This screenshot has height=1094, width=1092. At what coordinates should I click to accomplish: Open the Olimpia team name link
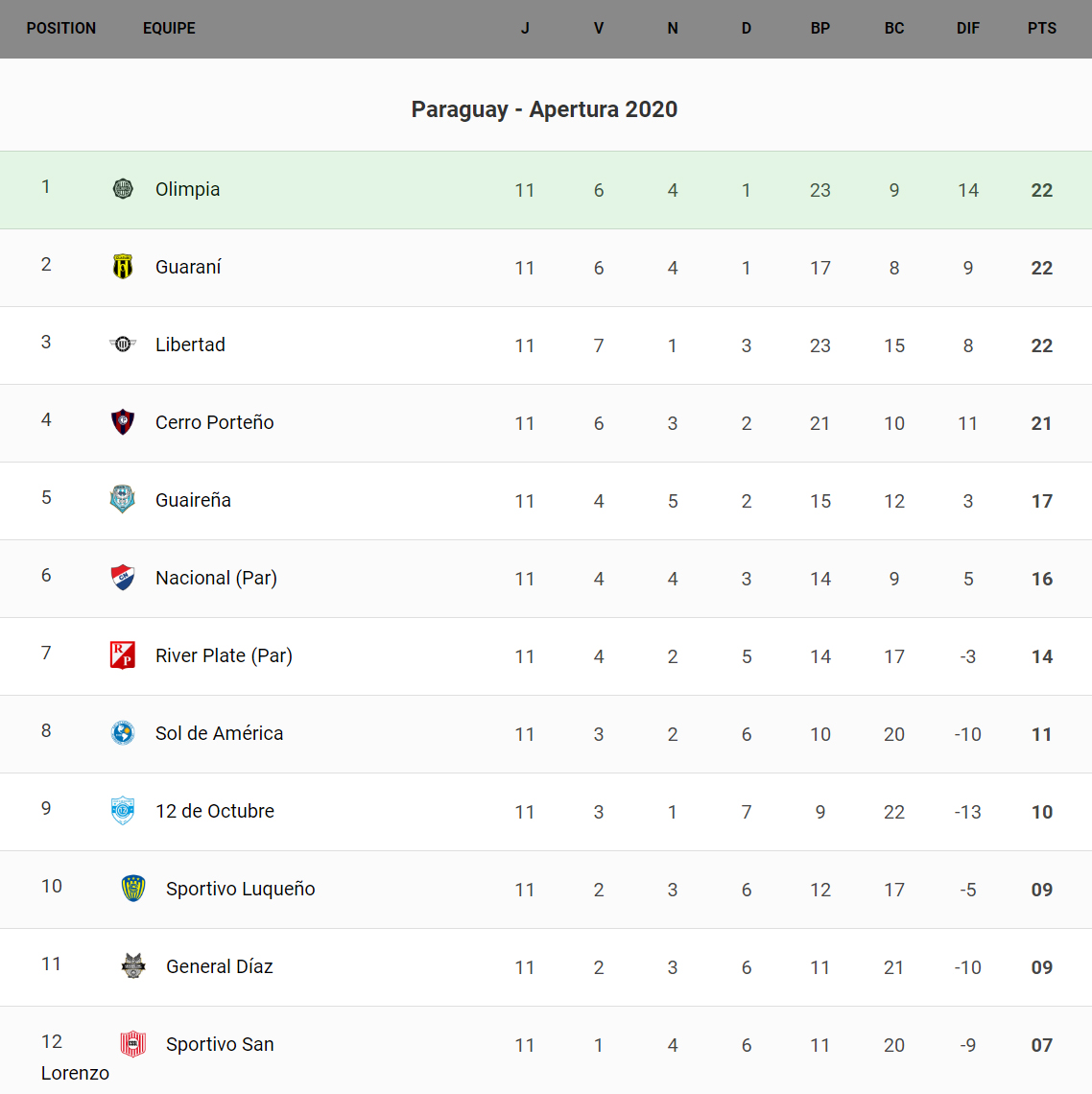[188, 190]
